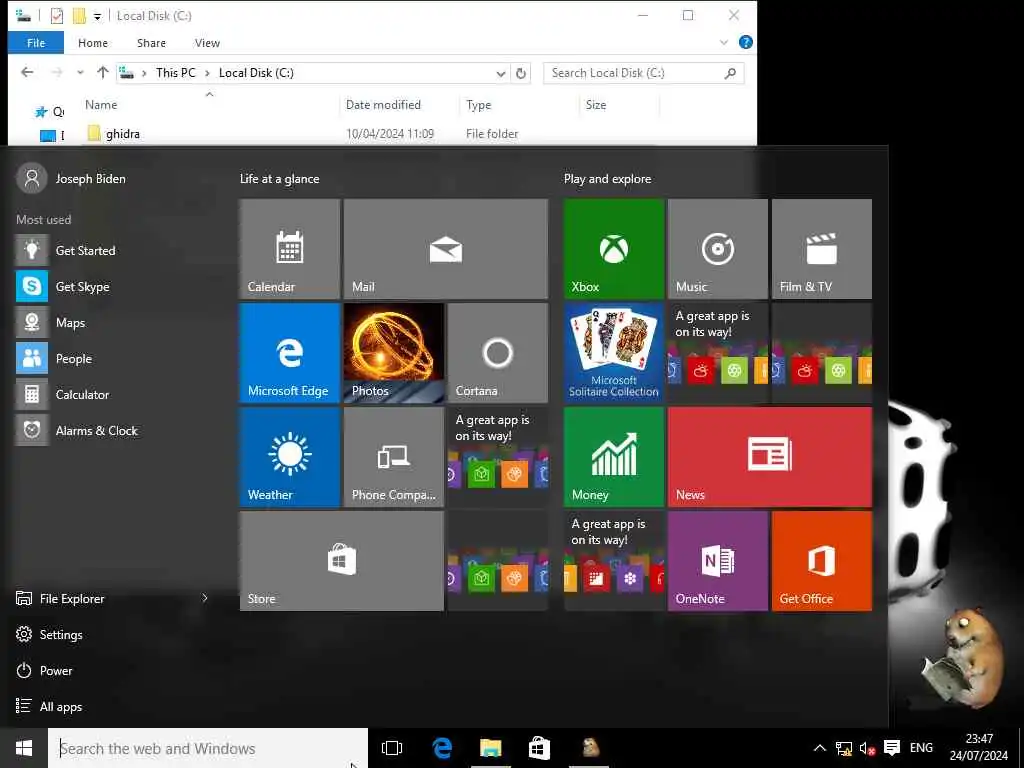This screenshot has height=768, width=1024.
Task: Switch to the View ribbon tab
Action: tap(207, 43)
